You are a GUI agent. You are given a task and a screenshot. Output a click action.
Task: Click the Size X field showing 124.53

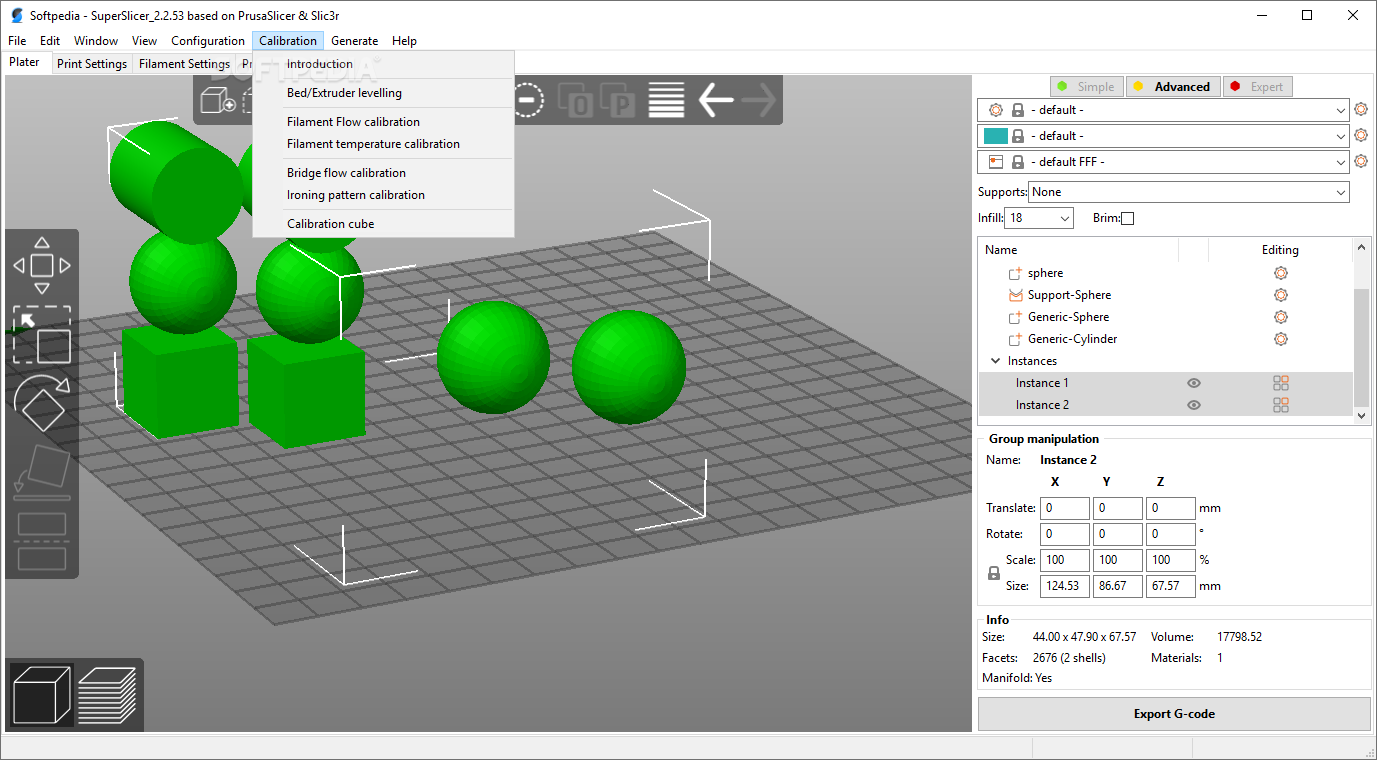click(1065, 586)
